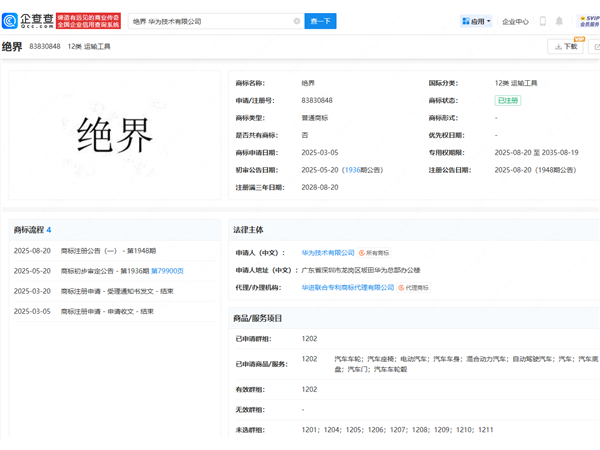This screenshot has height=450, width=600.
Task: Open the 第79900页 link in trademark flow
Action: point(167,271)
